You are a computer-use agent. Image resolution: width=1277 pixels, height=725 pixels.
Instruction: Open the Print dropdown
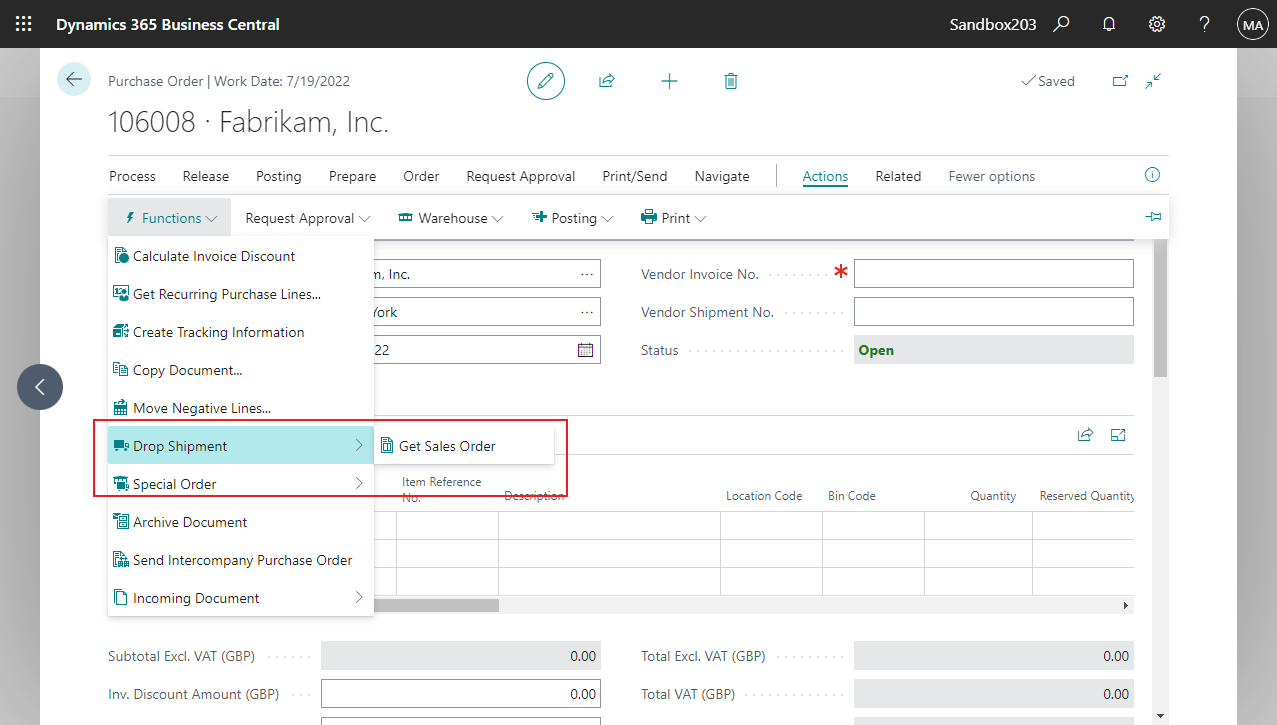click(673, 217)
